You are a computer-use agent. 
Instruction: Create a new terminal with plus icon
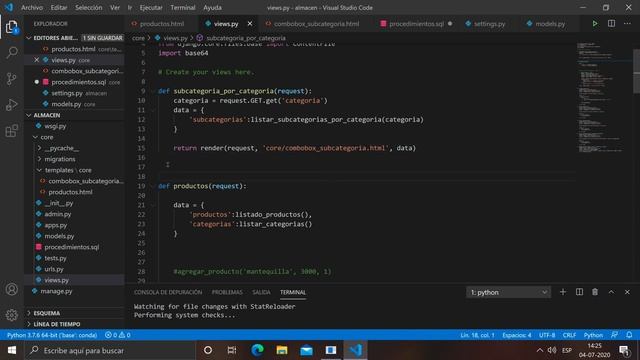coord(563,292)
